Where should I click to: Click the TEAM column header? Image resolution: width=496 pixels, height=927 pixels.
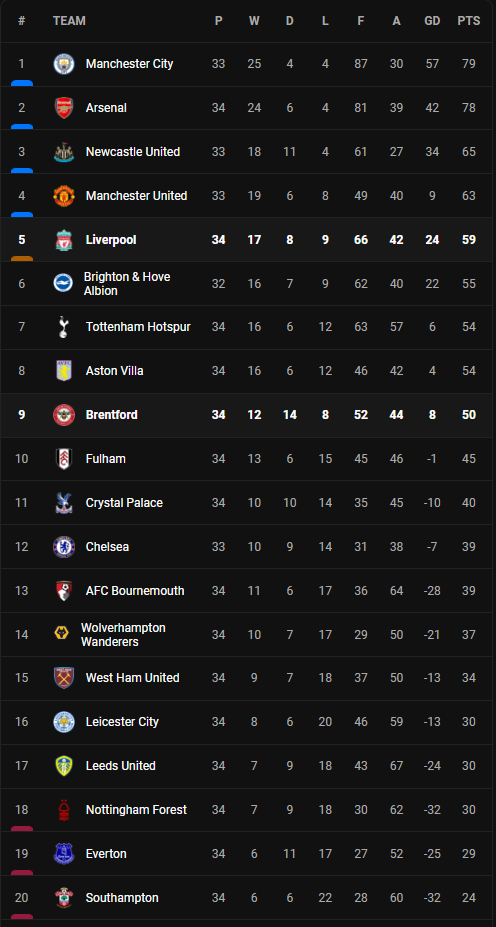69,21
